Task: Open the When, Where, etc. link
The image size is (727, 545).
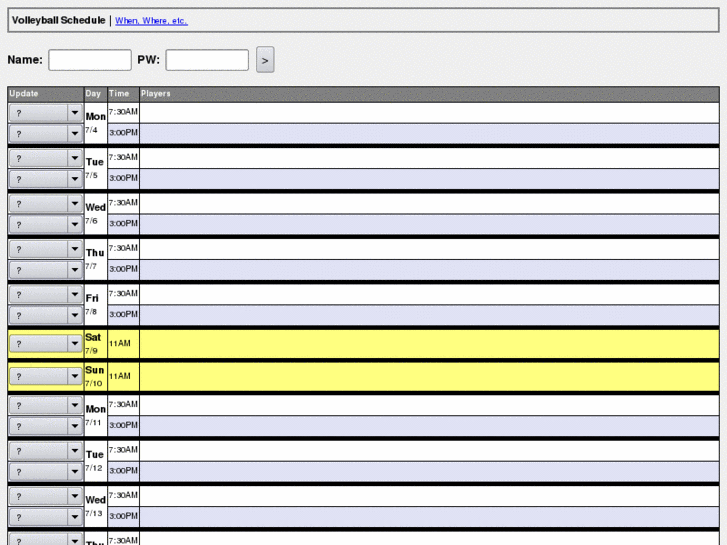Action: [152, 21]
